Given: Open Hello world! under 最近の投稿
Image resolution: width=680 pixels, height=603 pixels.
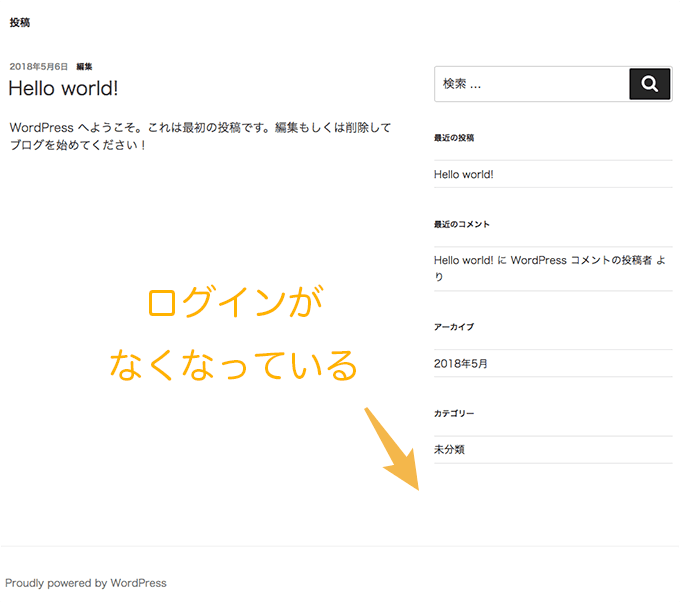Looking at the screenshot, I should 464,174.
